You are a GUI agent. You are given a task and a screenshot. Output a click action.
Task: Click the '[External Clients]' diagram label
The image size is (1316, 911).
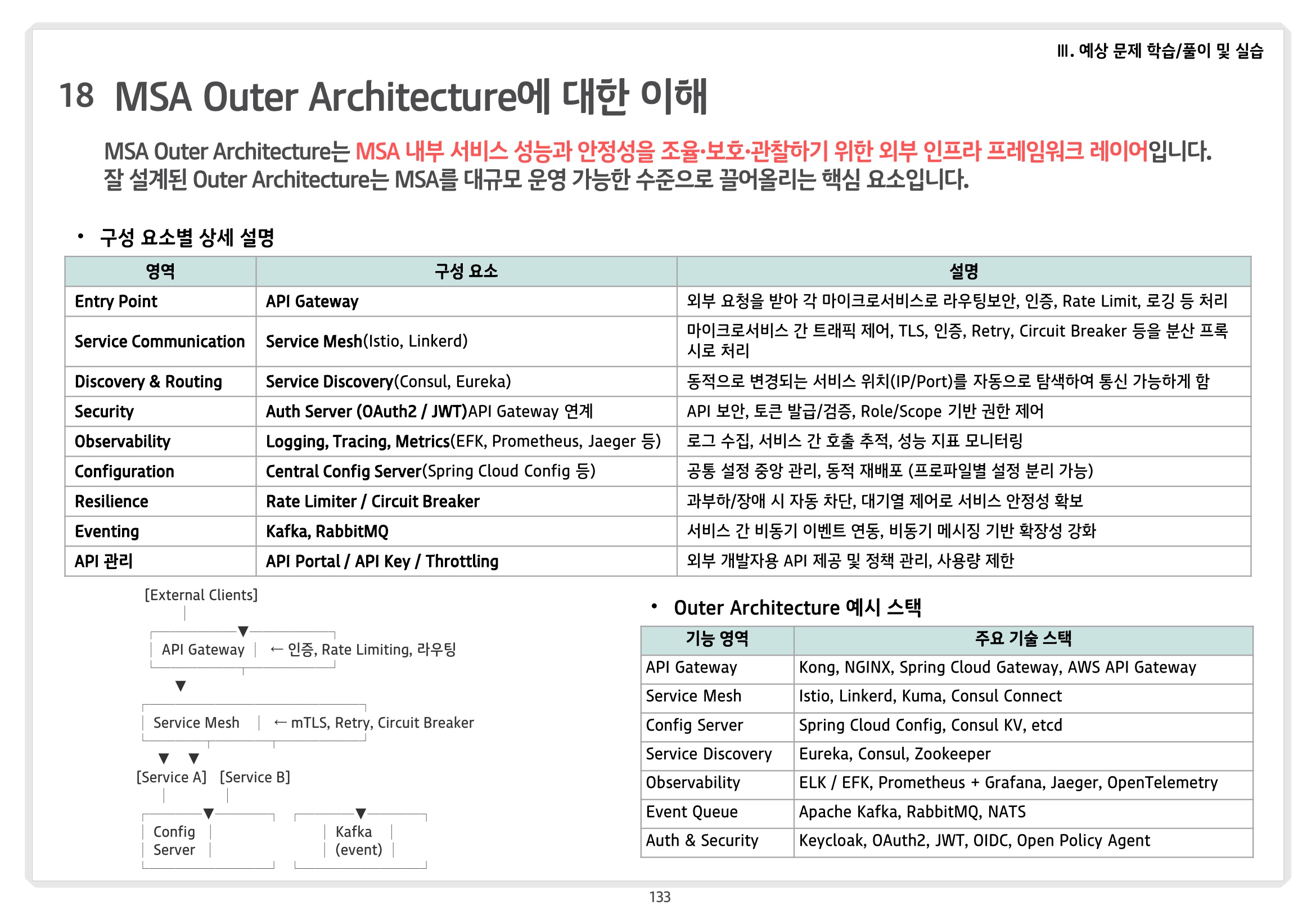(201, 596)
